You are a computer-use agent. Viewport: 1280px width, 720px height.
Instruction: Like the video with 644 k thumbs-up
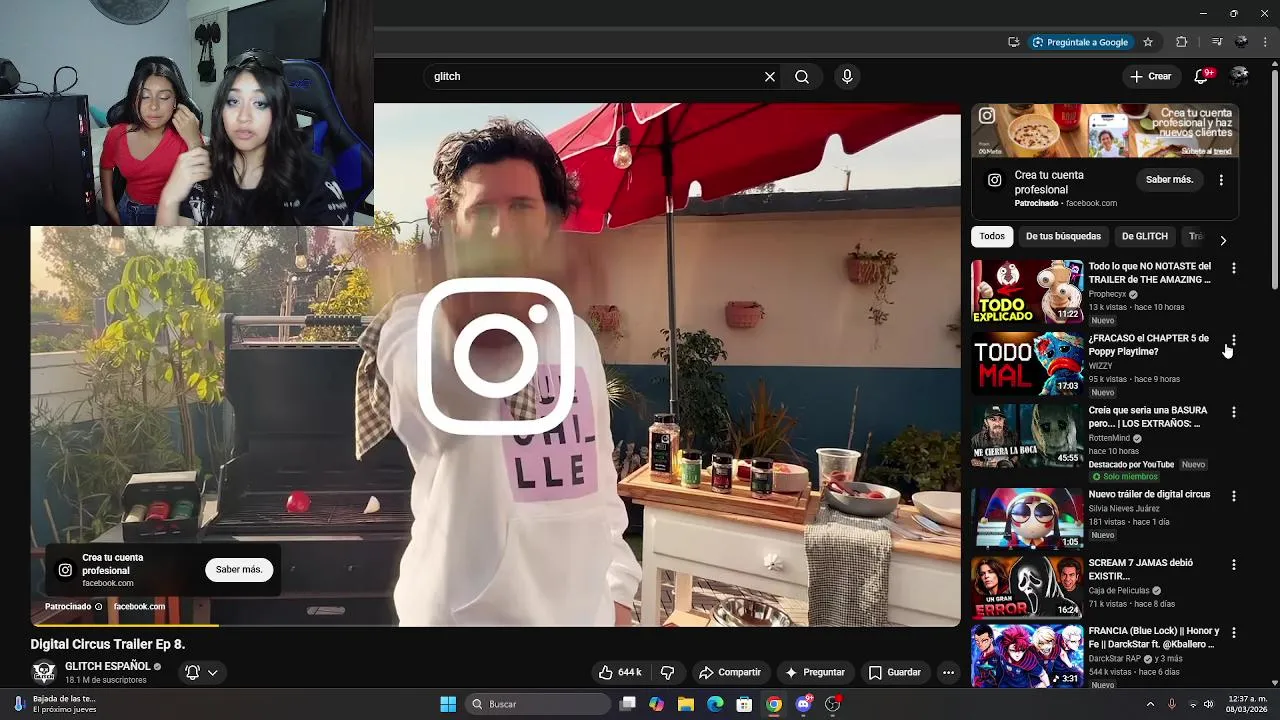click(x=620, y=673)
